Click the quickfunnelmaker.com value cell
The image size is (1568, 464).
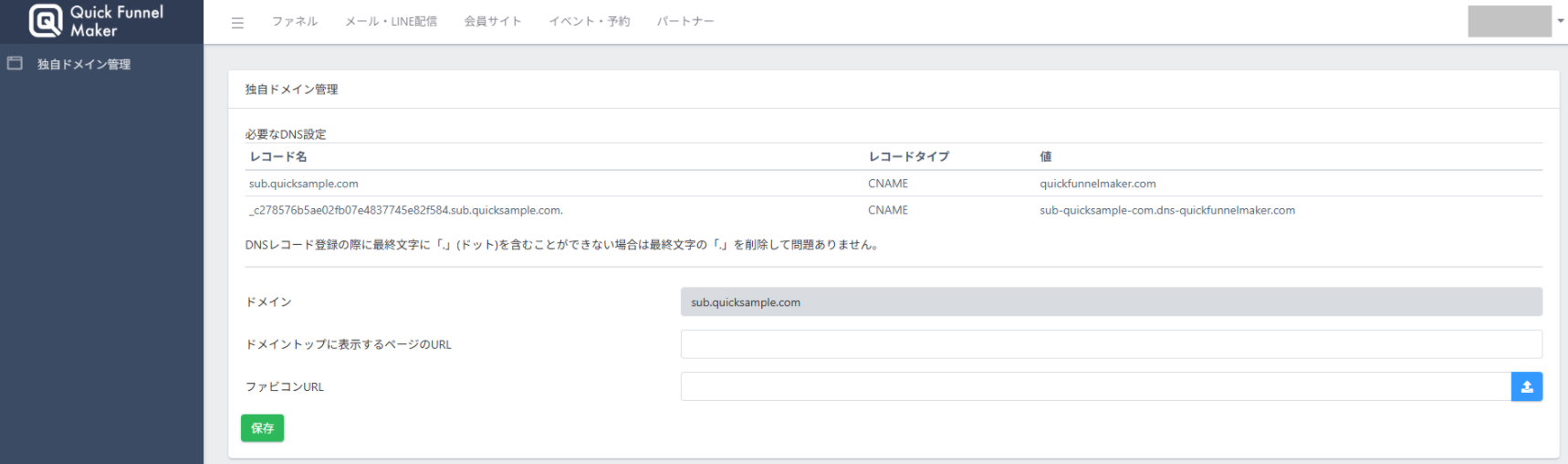pyautogui.click(x=1097, y=184)
